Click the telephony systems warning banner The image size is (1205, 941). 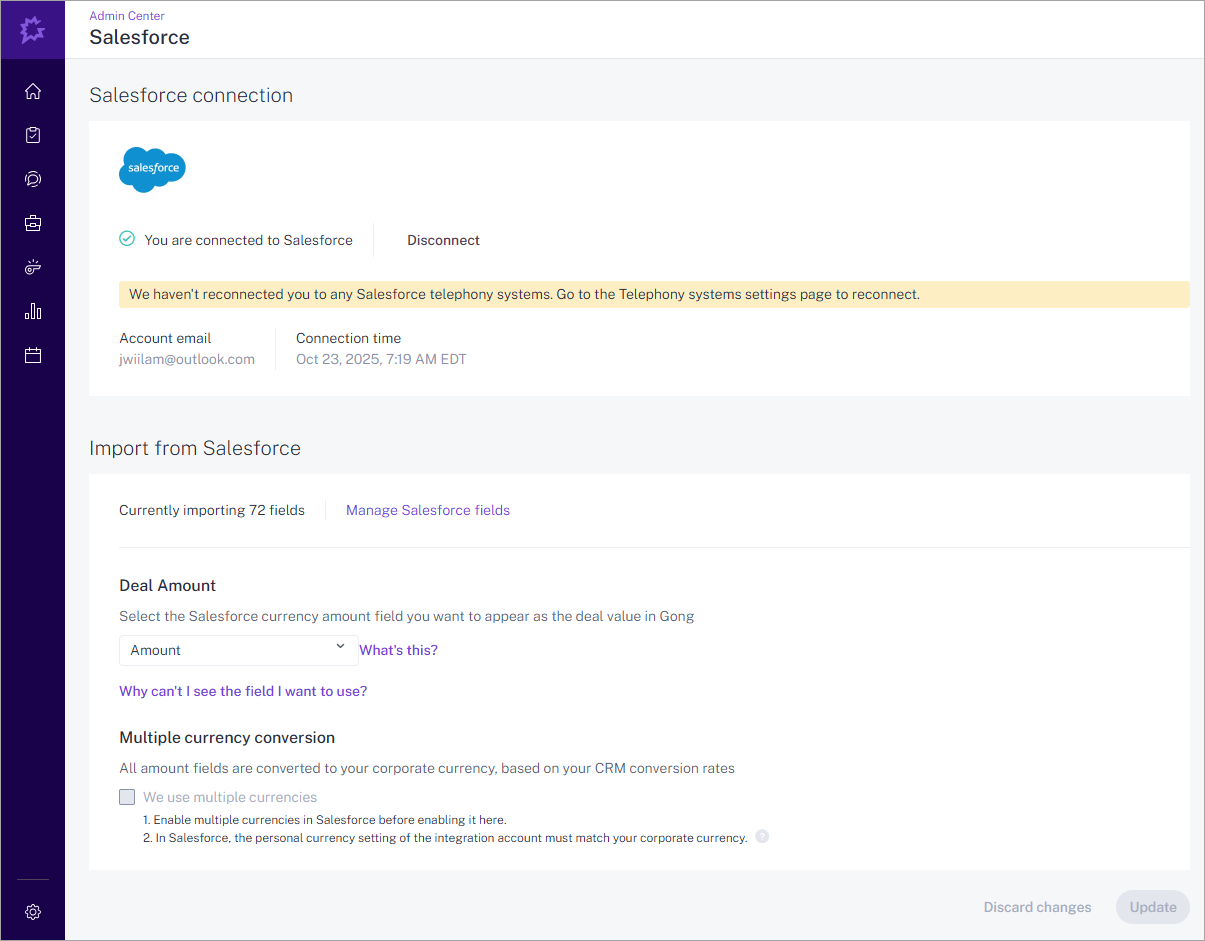(654, 294)
